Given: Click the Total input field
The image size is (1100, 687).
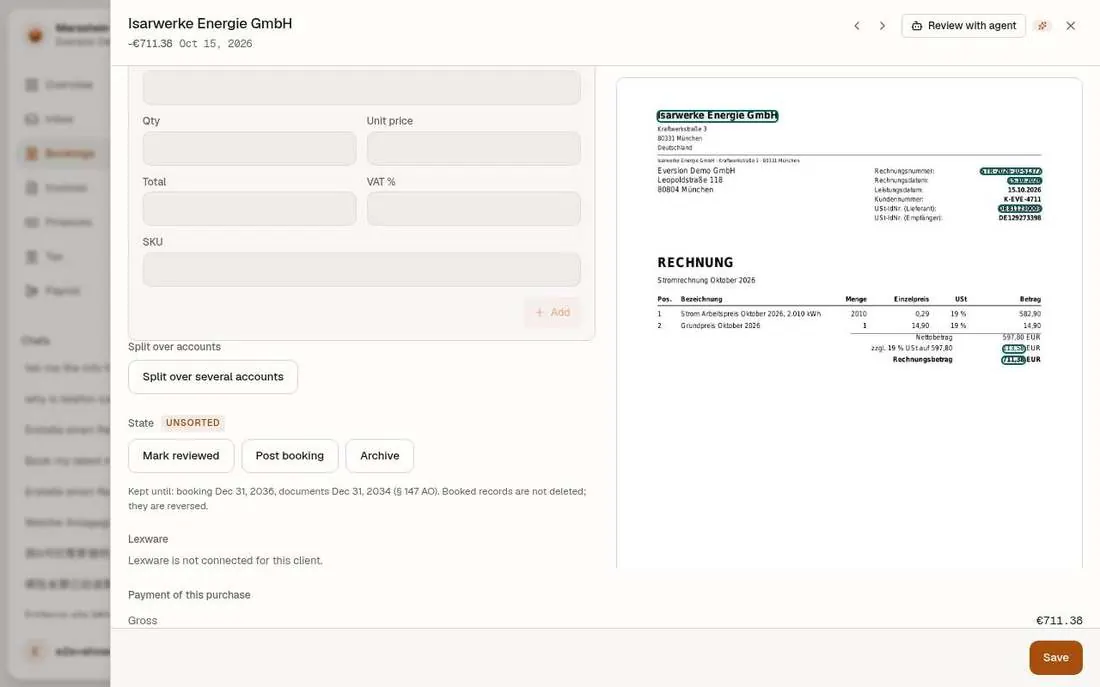Looking at the screenshot, I should [249, 208].
